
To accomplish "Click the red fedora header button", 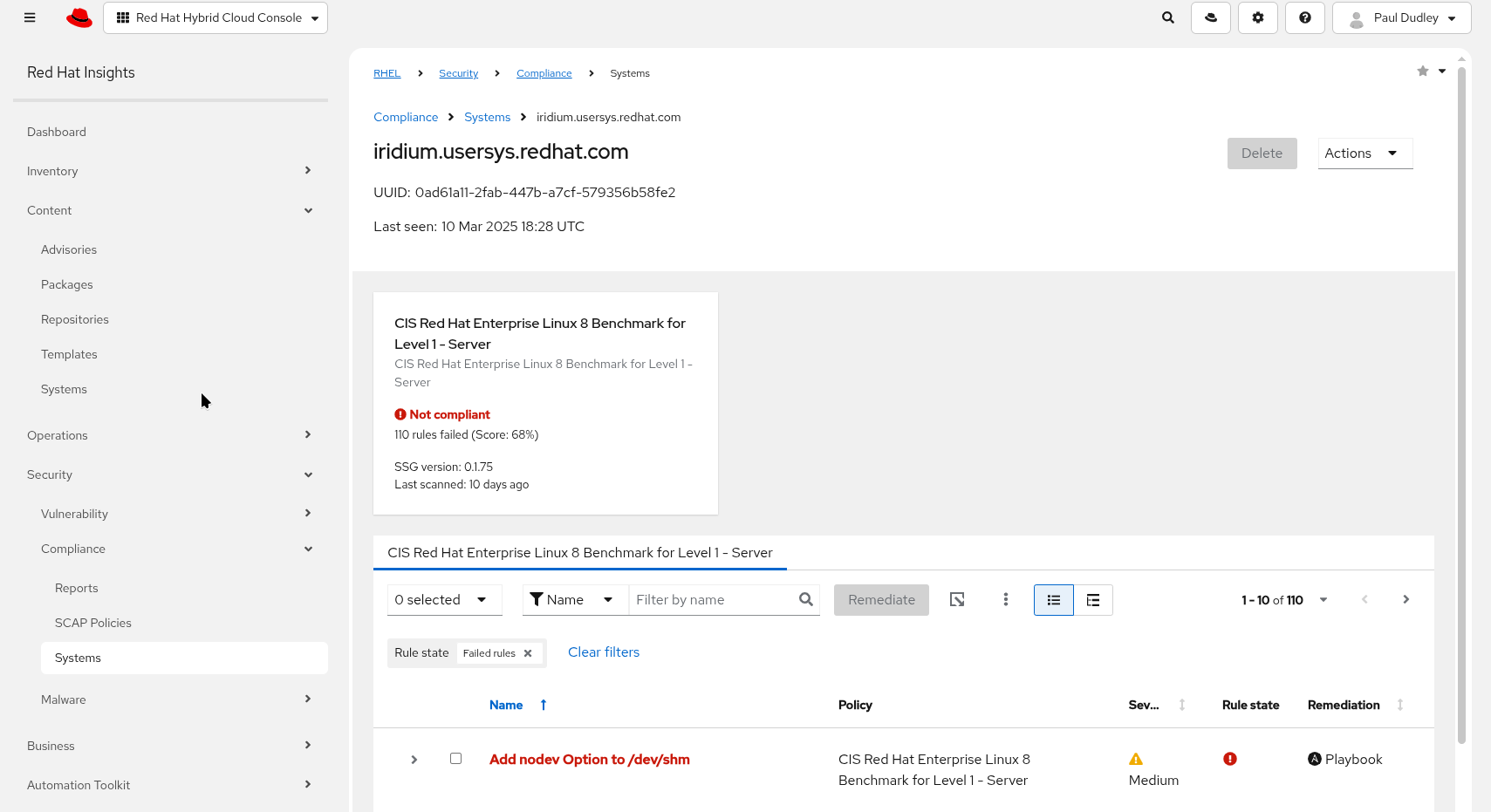I will [x=1211, y=17].
